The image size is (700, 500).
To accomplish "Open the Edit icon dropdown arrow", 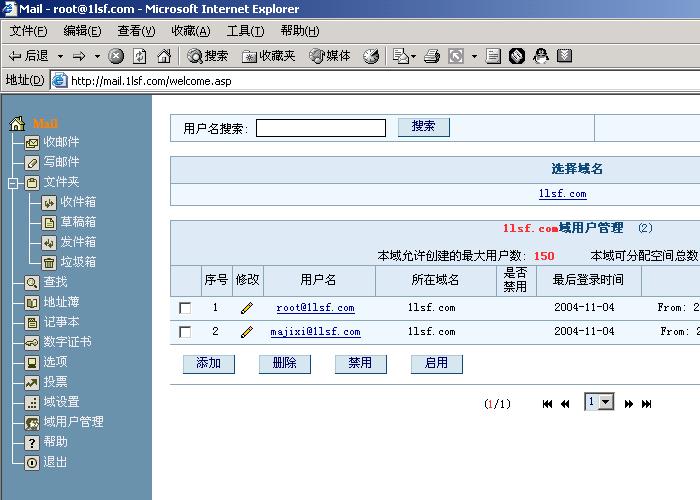I will [474, 56].
